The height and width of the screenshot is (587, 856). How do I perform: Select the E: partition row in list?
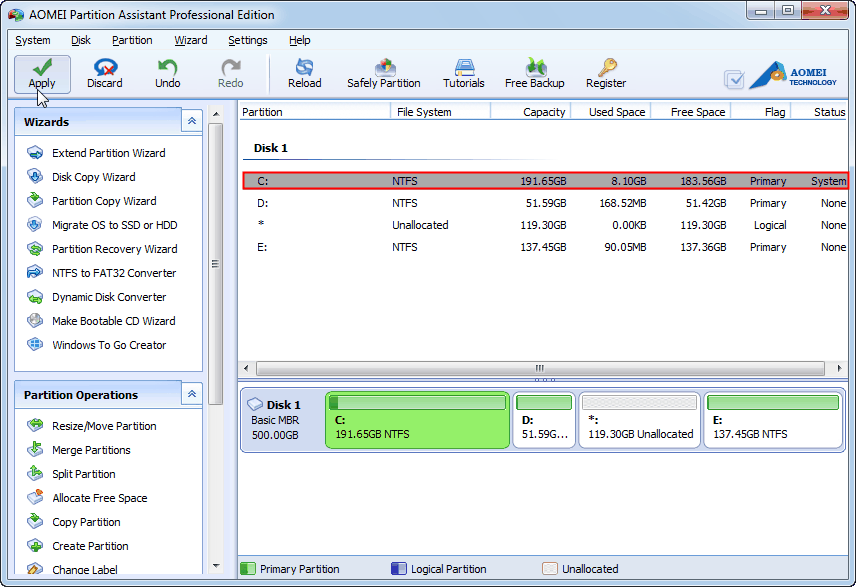[x=546, y=247]
